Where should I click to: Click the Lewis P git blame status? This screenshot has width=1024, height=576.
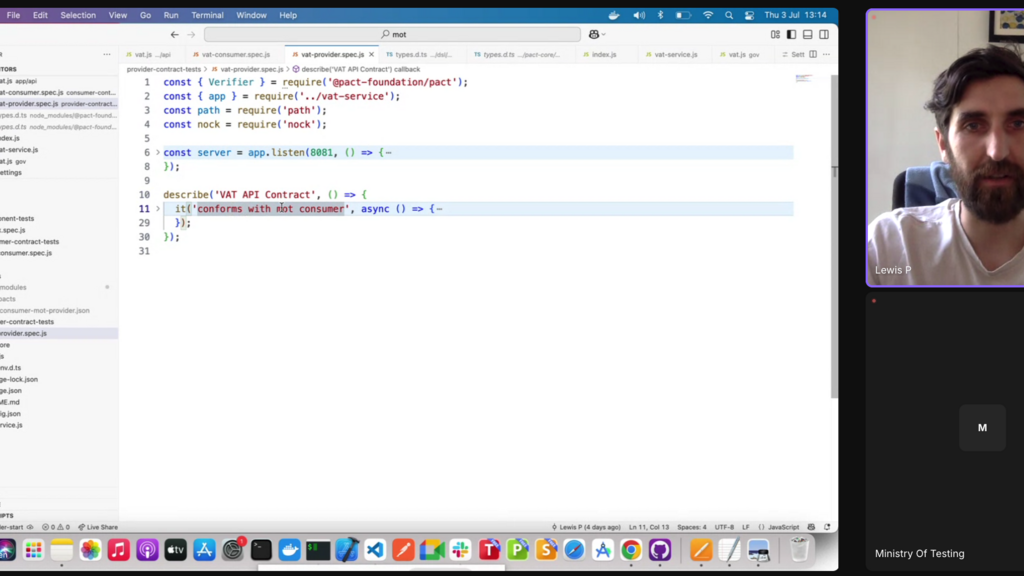point(586,527)
